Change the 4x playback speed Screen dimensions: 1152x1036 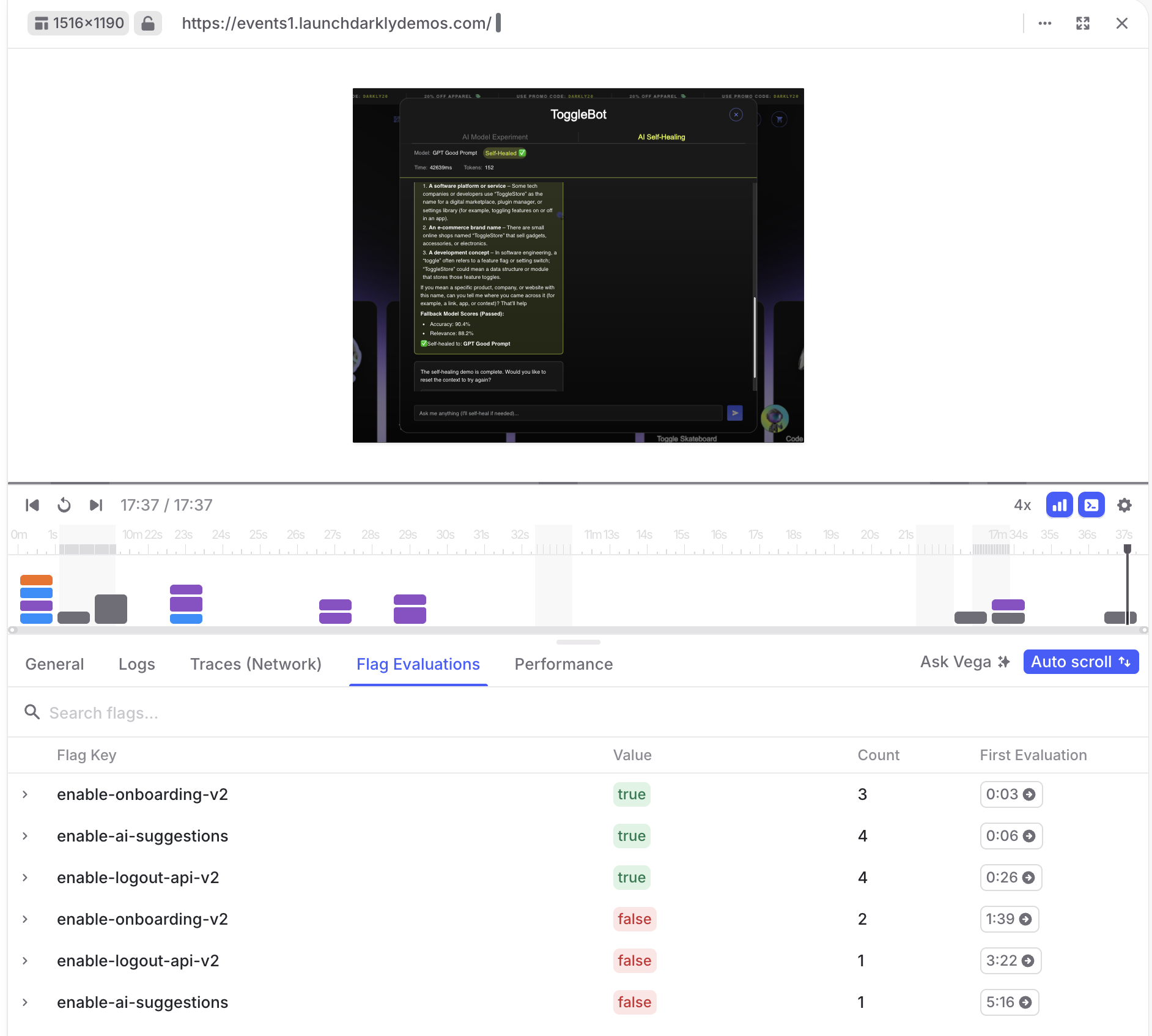1022,505
